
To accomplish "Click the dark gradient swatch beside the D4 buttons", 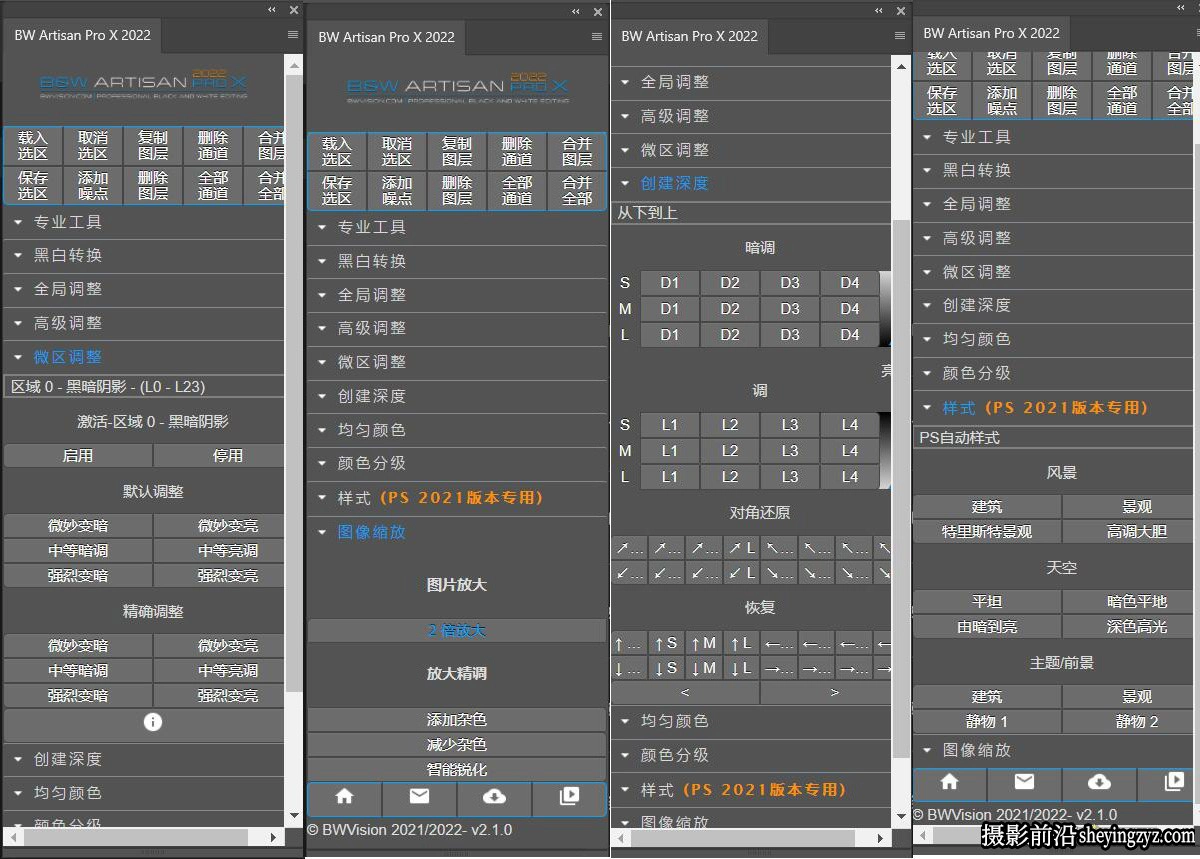I will (x=885, y=309).
